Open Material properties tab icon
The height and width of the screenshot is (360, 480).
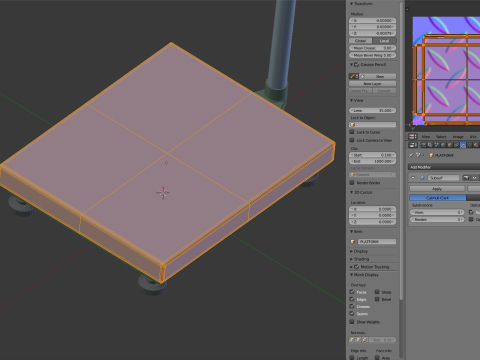click(x=476, y=145)
